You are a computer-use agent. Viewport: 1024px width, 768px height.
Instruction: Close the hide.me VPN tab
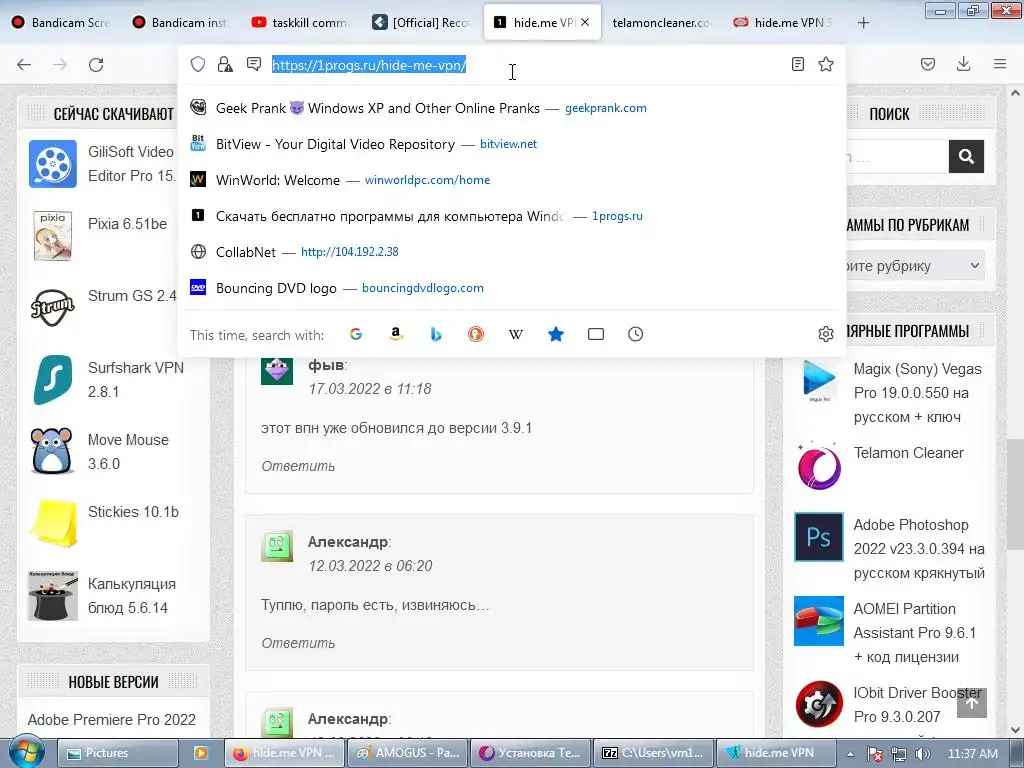coord(585,22)
